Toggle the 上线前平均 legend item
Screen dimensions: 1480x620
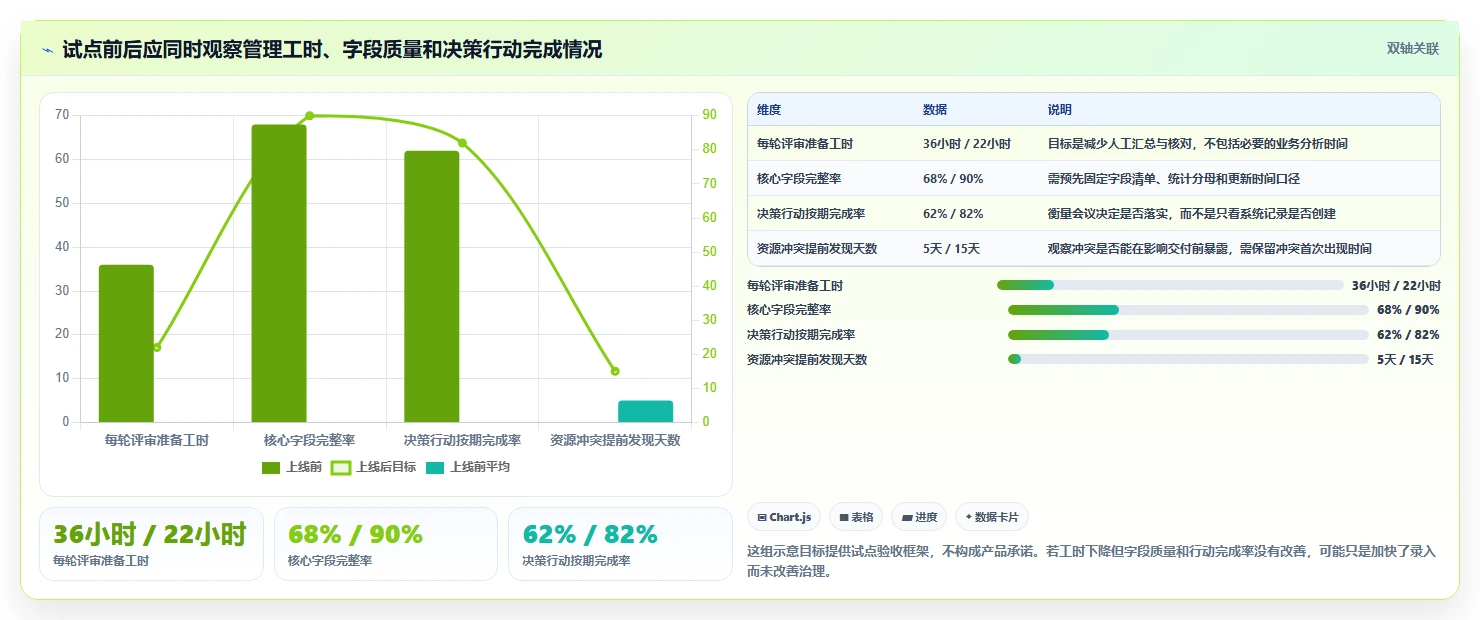click(x=468, y=467)
